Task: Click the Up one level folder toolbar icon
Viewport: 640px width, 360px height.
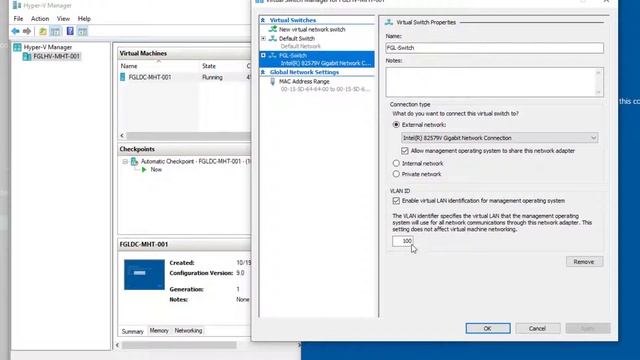Action: tap(43, 31)
